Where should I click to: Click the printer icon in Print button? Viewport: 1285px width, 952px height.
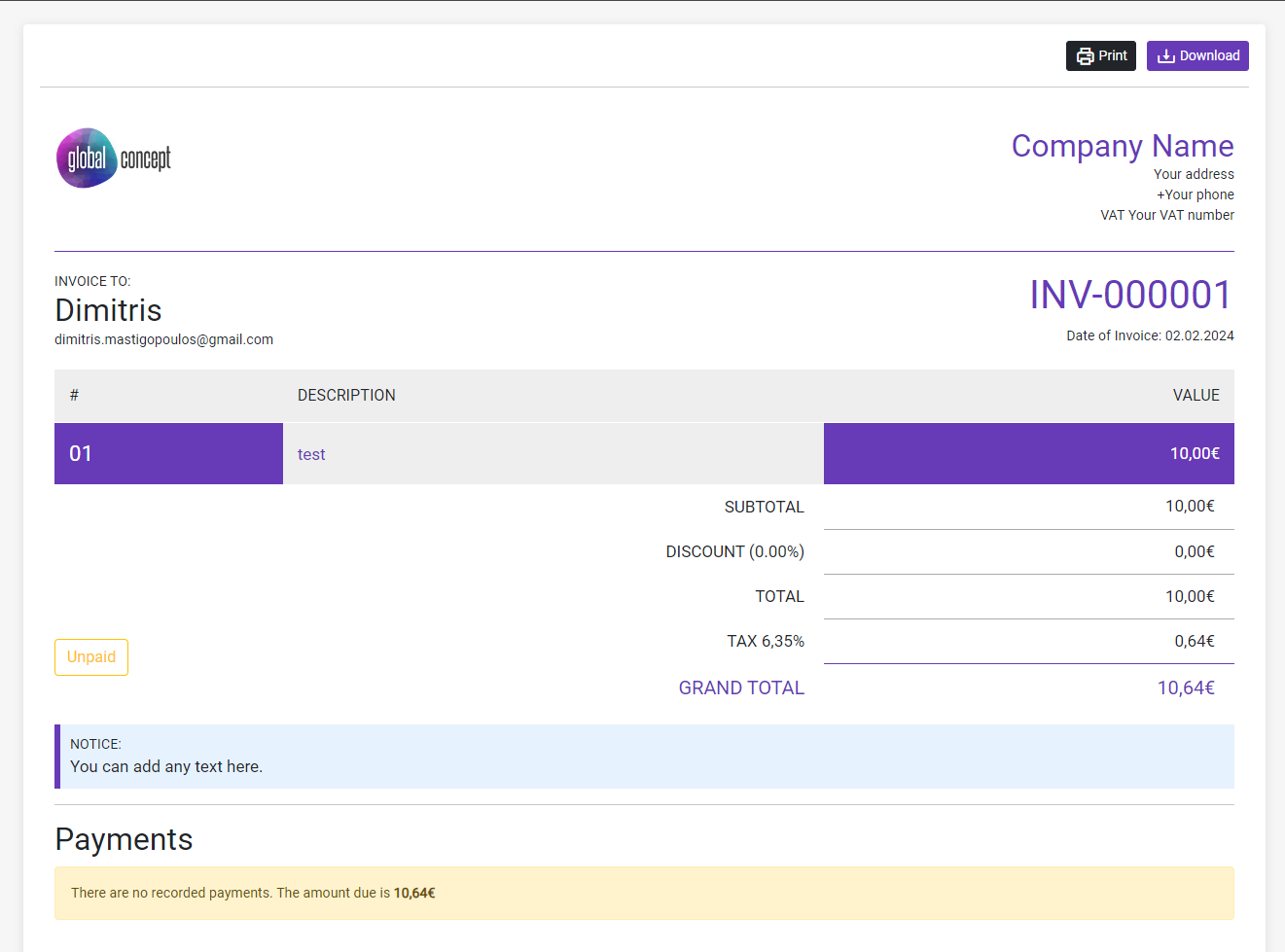click(1085, 56)
